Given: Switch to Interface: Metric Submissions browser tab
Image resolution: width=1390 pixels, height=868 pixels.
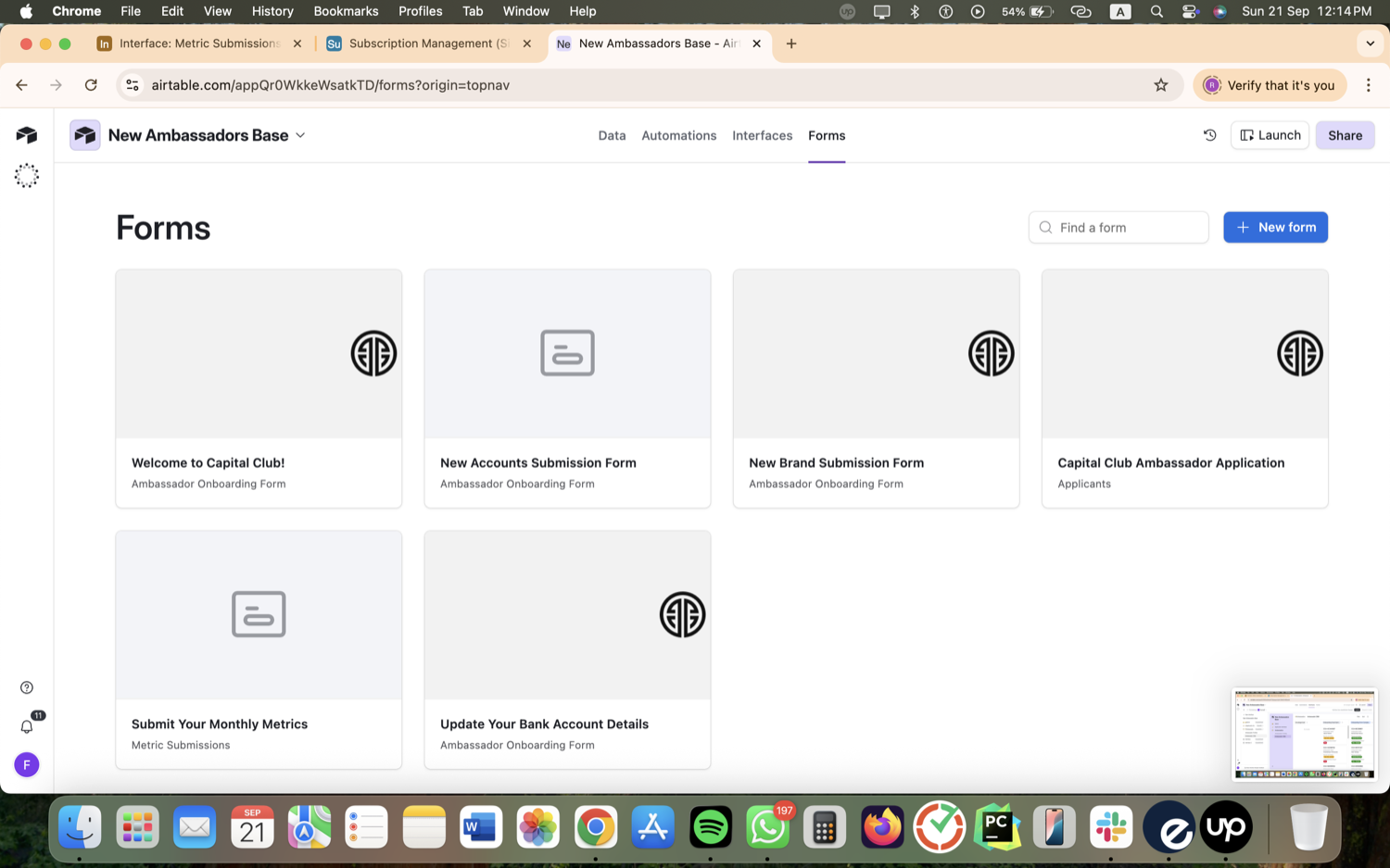Looking at the screenshot, I should tap(199, 44).
